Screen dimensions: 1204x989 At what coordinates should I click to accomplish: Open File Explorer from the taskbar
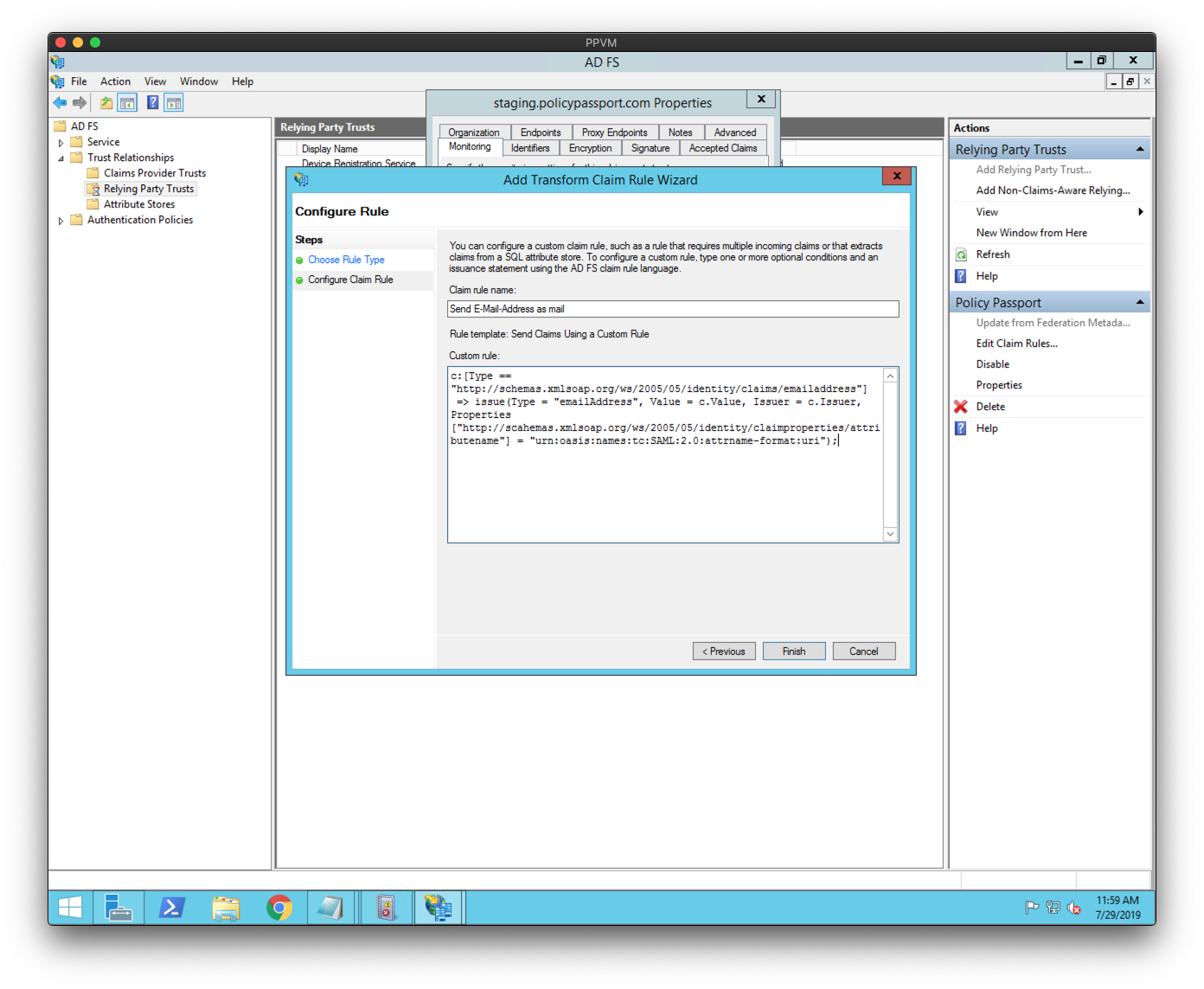(226, 908)
